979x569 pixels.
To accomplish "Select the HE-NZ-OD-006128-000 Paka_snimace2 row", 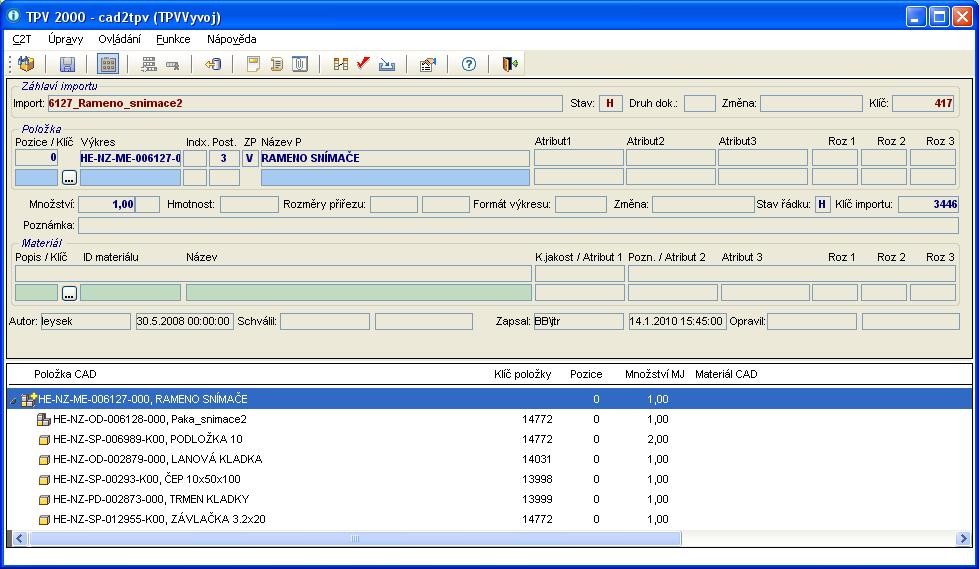I will [490, 419].
